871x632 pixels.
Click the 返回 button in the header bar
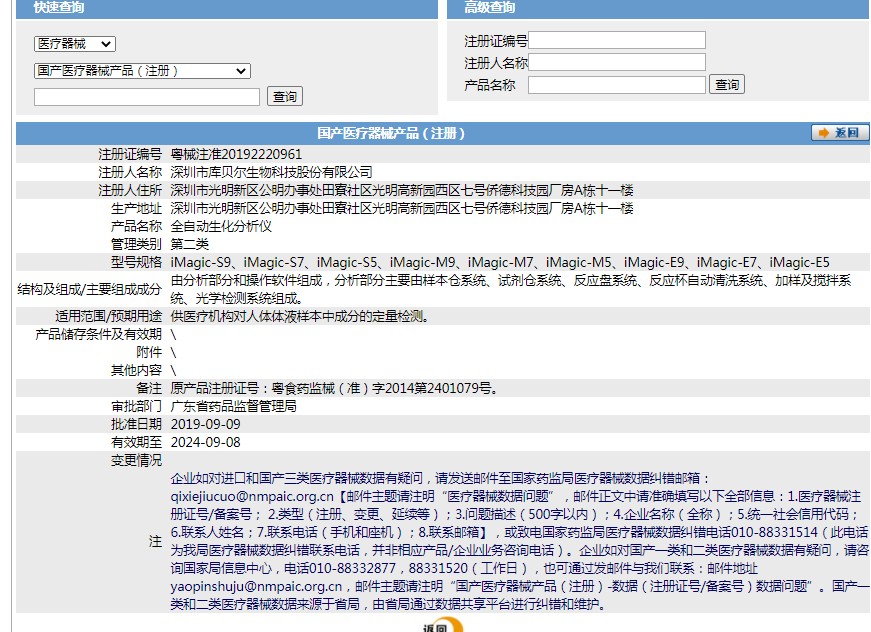coord(840,133)
